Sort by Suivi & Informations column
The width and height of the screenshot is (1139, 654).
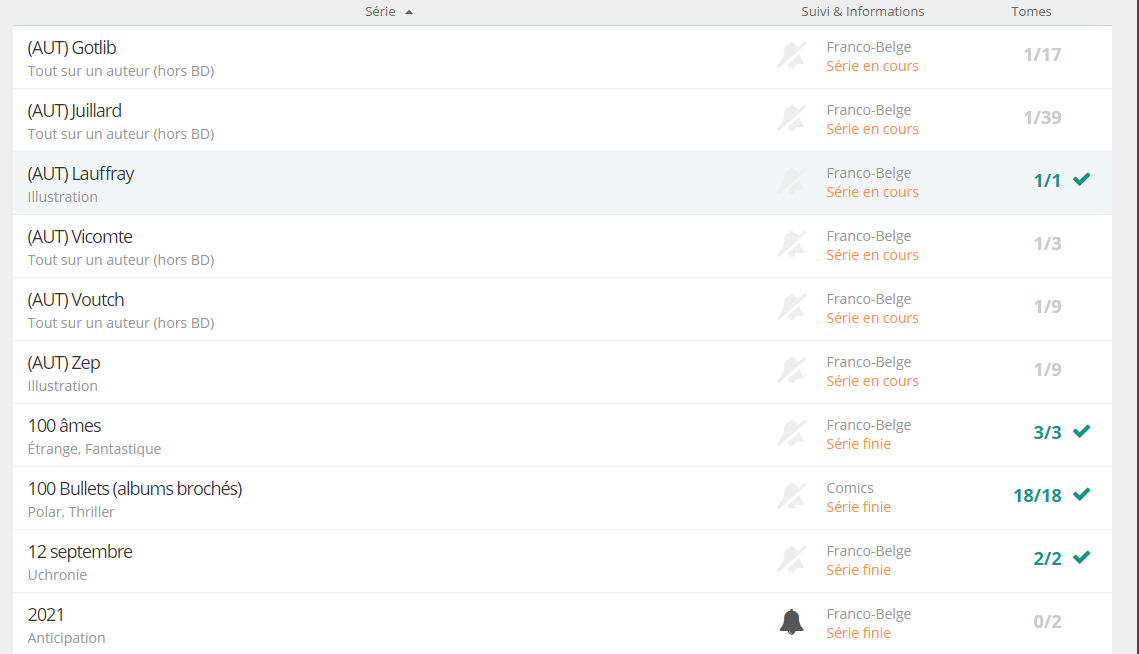tap(862, 12)
